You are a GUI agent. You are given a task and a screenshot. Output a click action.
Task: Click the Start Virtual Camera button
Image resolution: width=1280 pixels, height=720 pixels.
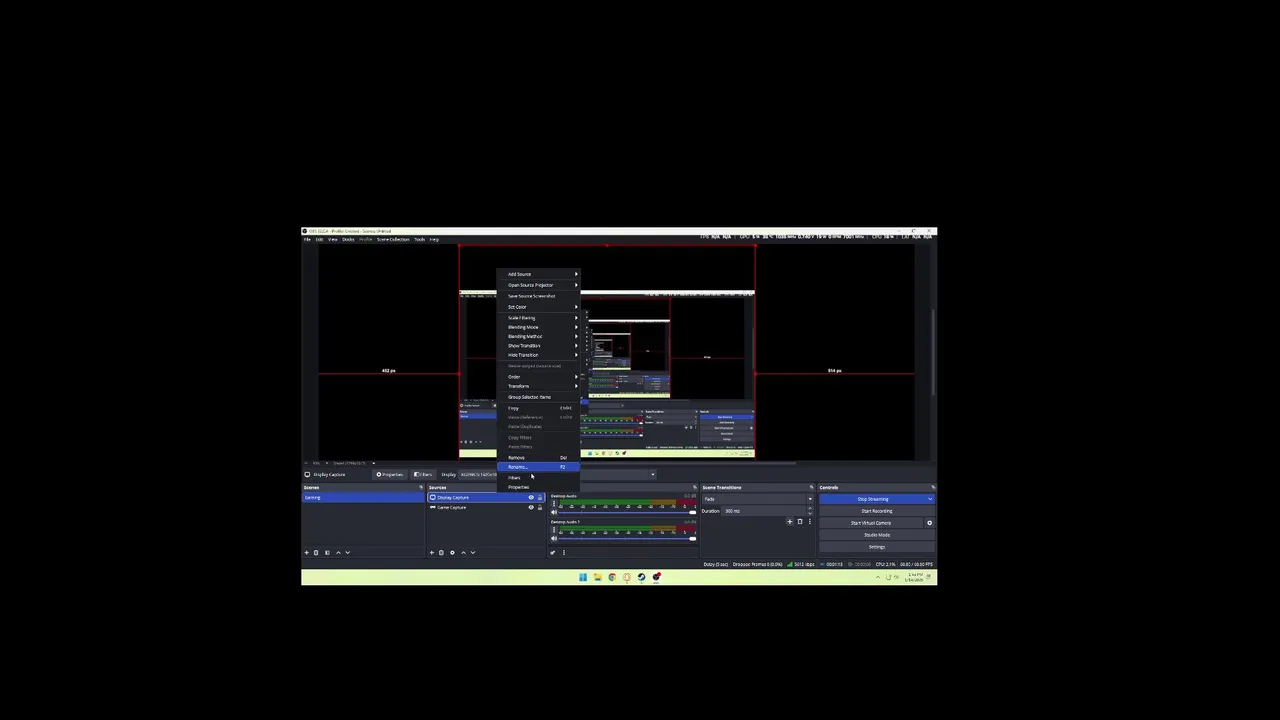tap(871, 523)
